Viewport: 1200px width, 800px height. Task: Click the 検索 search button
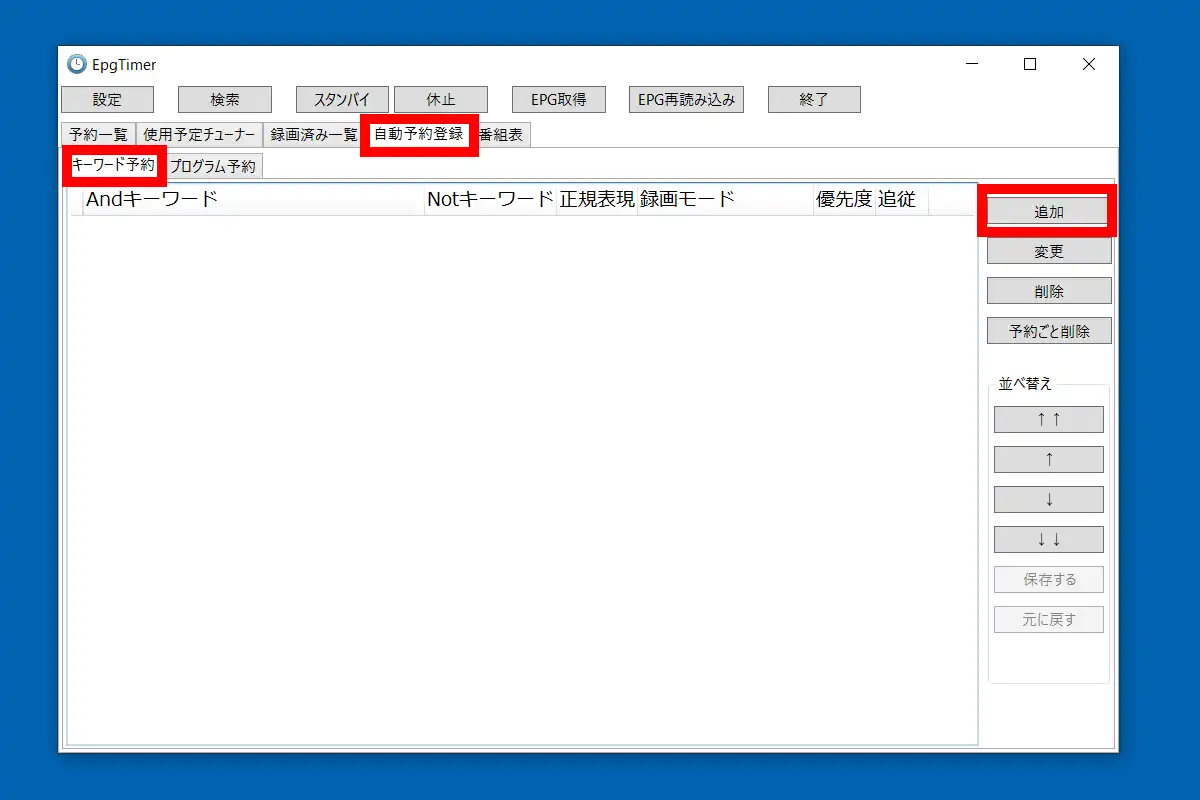point(225,100)
